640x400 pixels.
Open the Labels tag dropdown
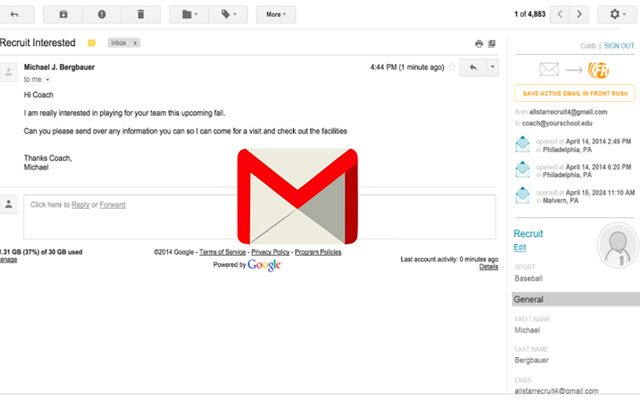(229, 15)
